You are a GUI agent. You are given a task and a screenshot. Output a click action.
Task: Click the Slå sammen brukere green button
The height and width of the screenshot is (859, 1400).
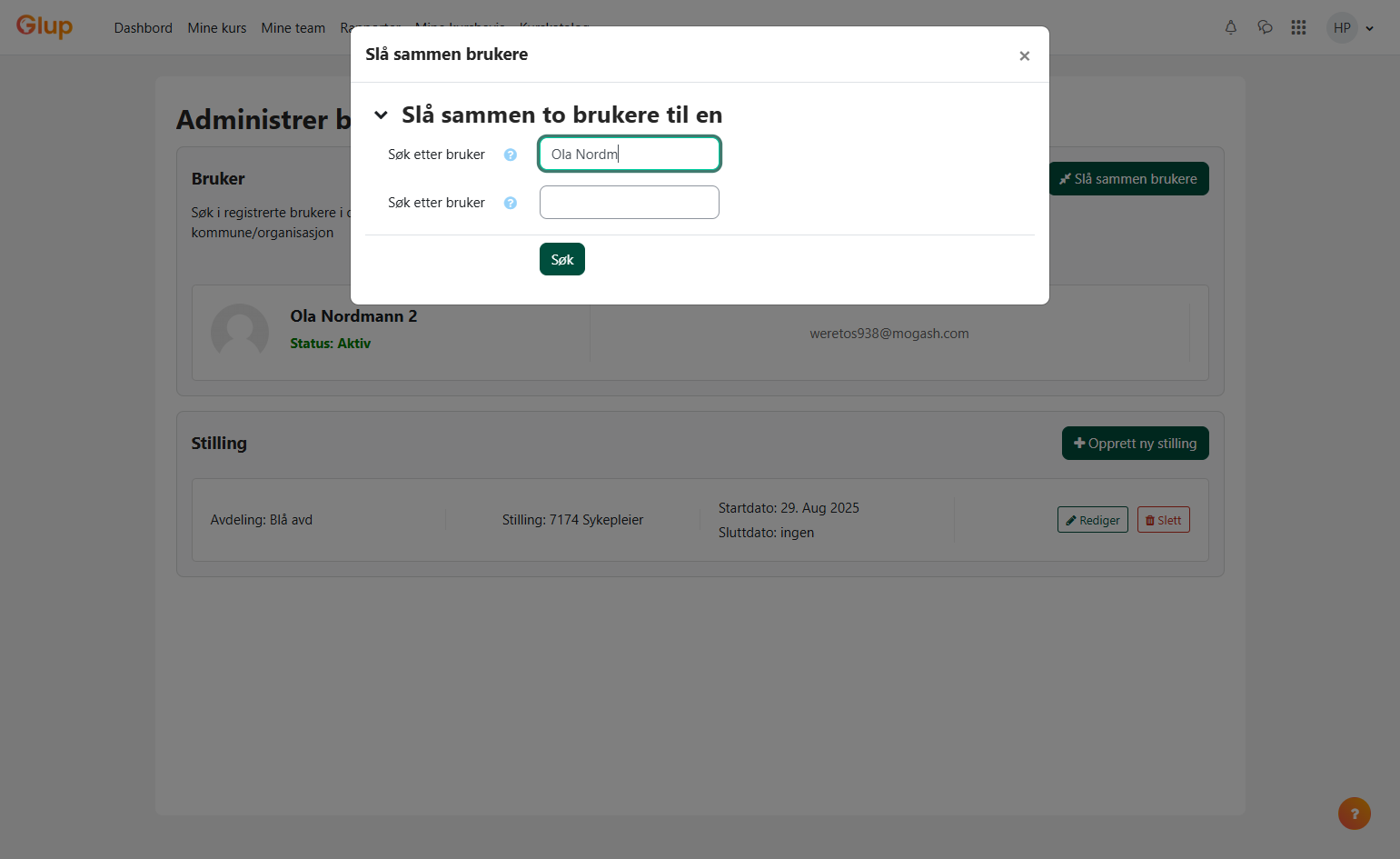coord(1129,178)
